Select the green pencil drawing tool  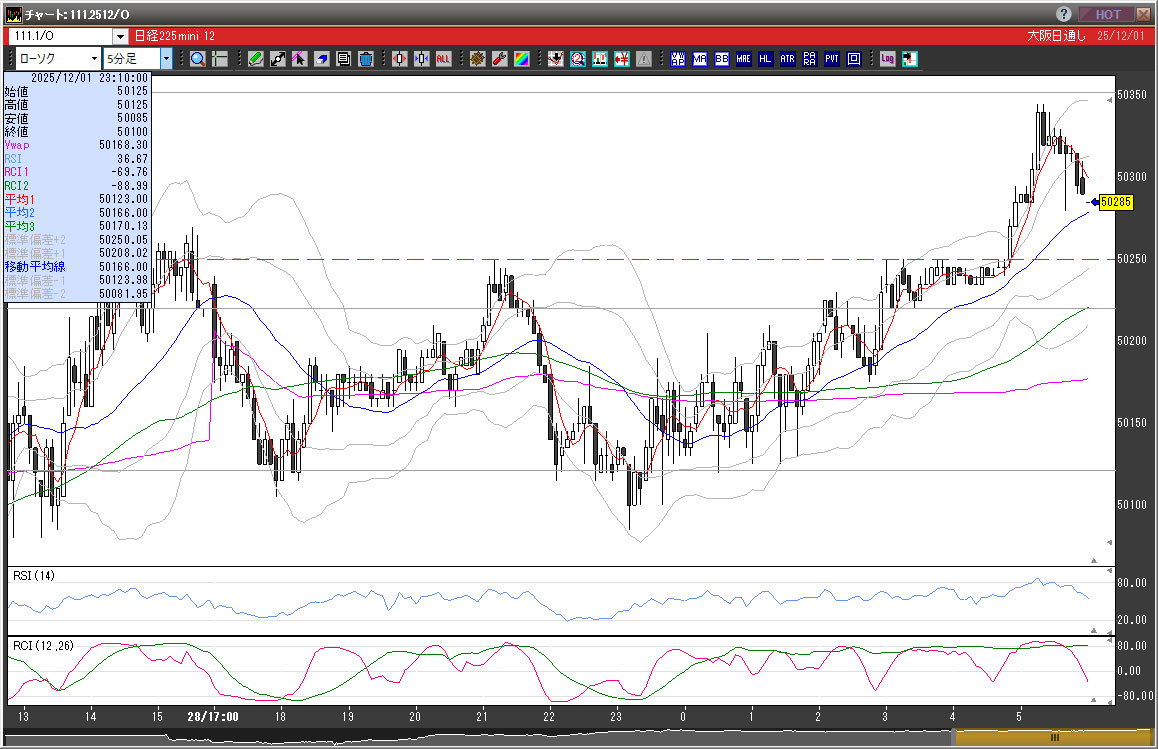(256, 59)
